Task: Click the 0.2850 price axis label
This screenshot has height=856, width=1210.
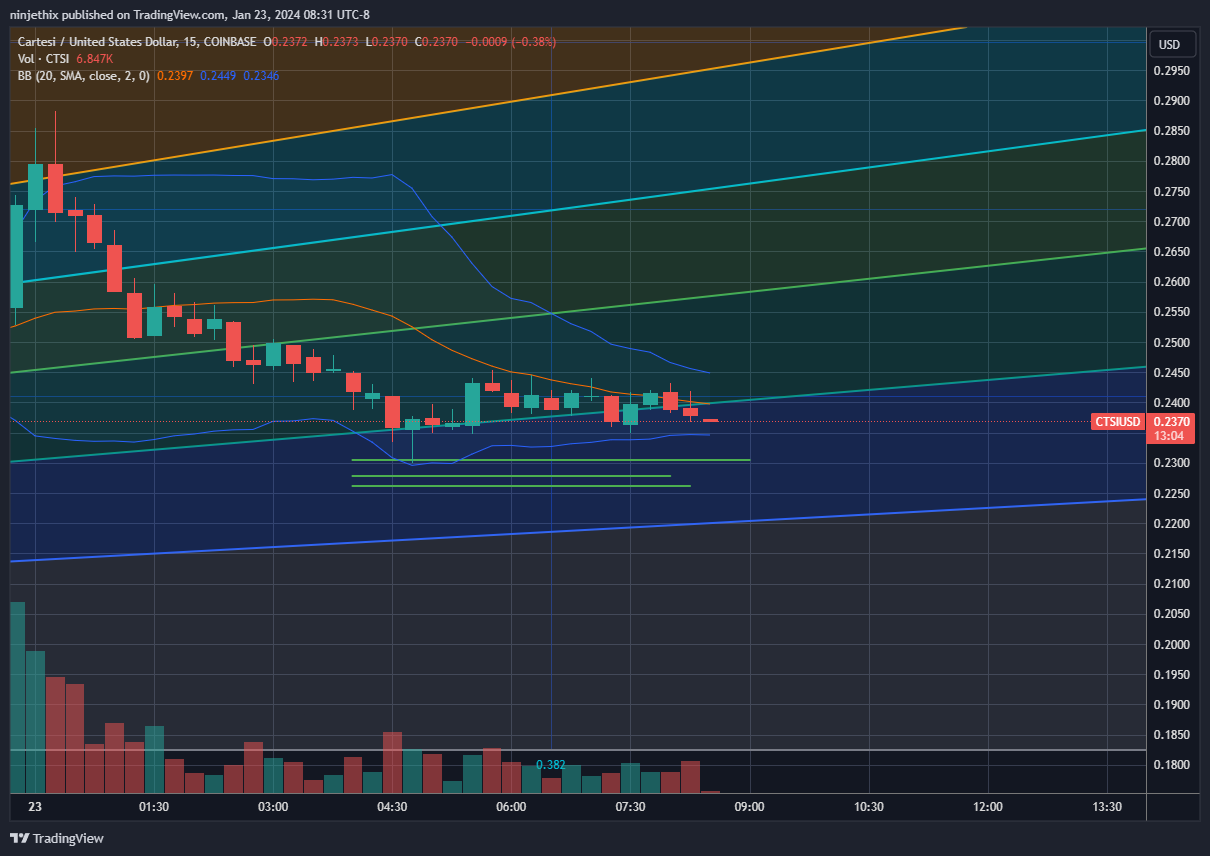Action: coord(1170,131)
